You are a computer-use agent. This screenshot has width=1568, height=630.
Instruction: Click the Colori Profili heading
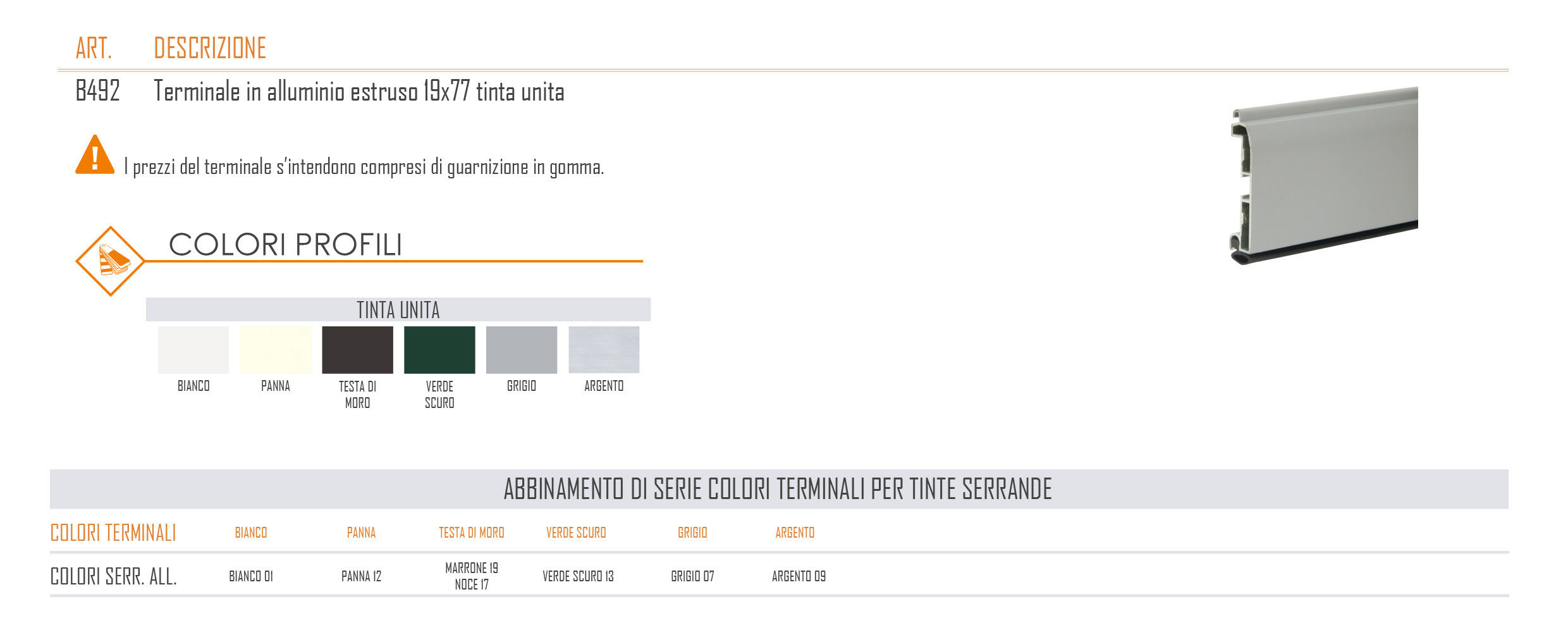285,245
